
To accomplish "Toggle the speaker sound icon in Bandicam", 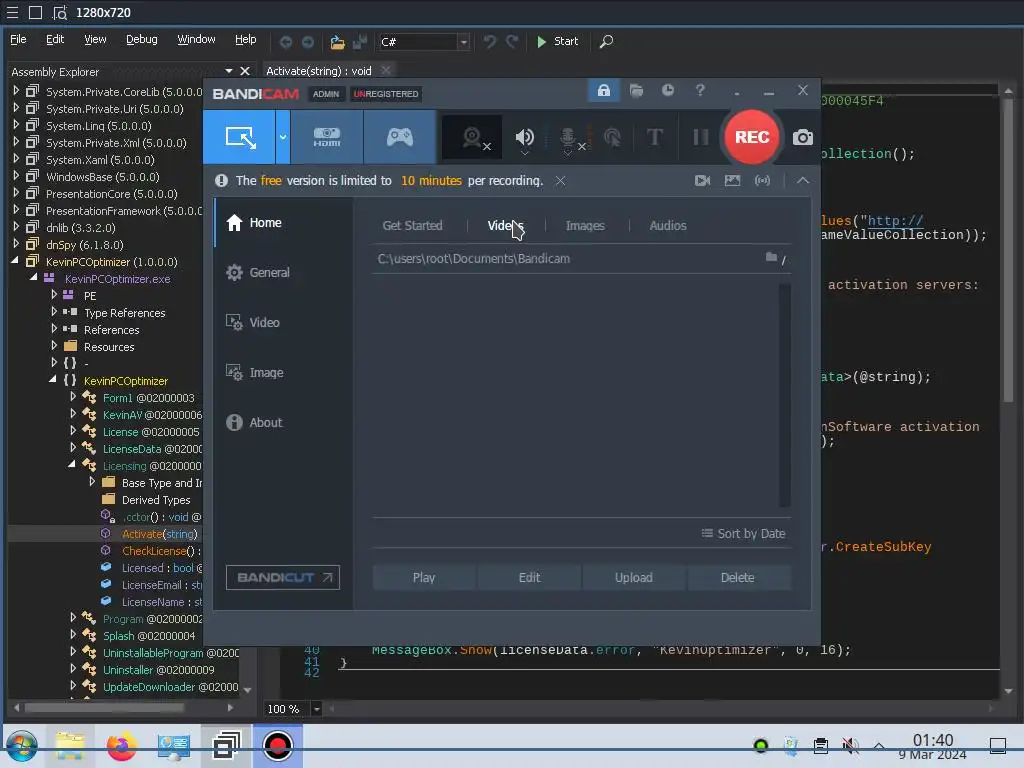I will pyautogui.click(x=524, y=137).
